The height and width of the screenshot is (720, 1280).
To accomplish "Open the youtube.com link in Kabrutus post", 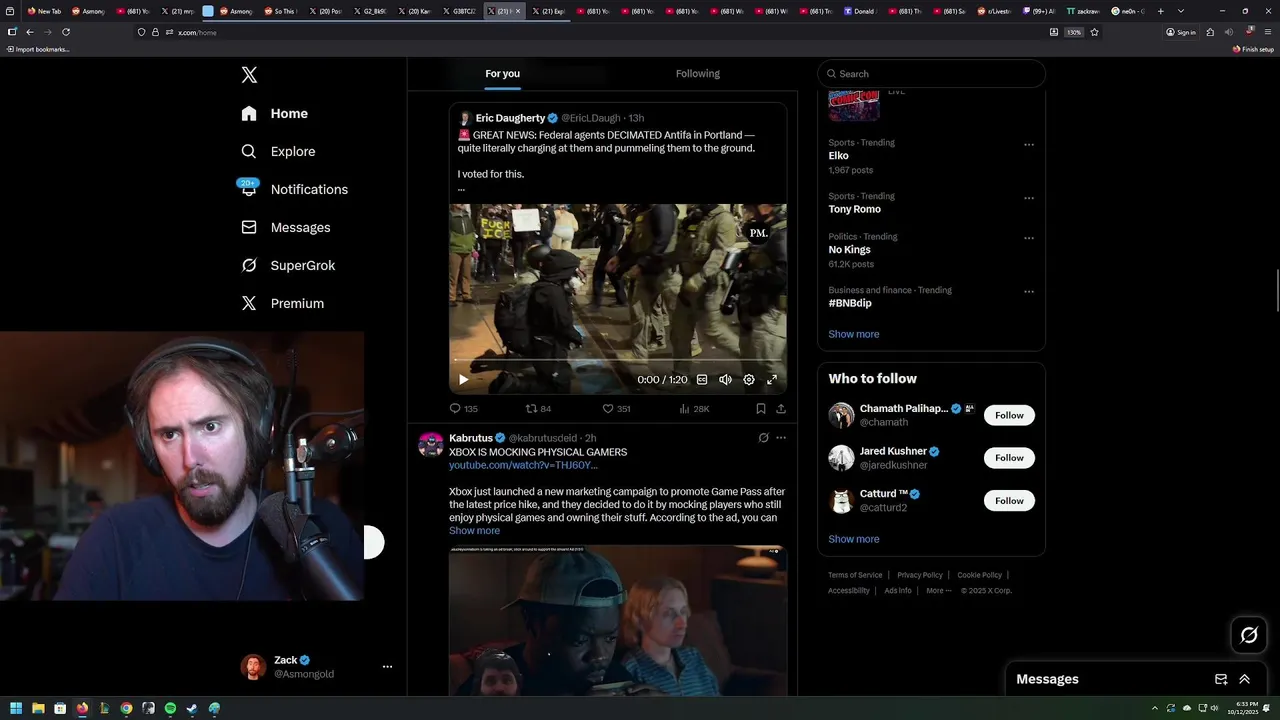I will click(523, 465).
